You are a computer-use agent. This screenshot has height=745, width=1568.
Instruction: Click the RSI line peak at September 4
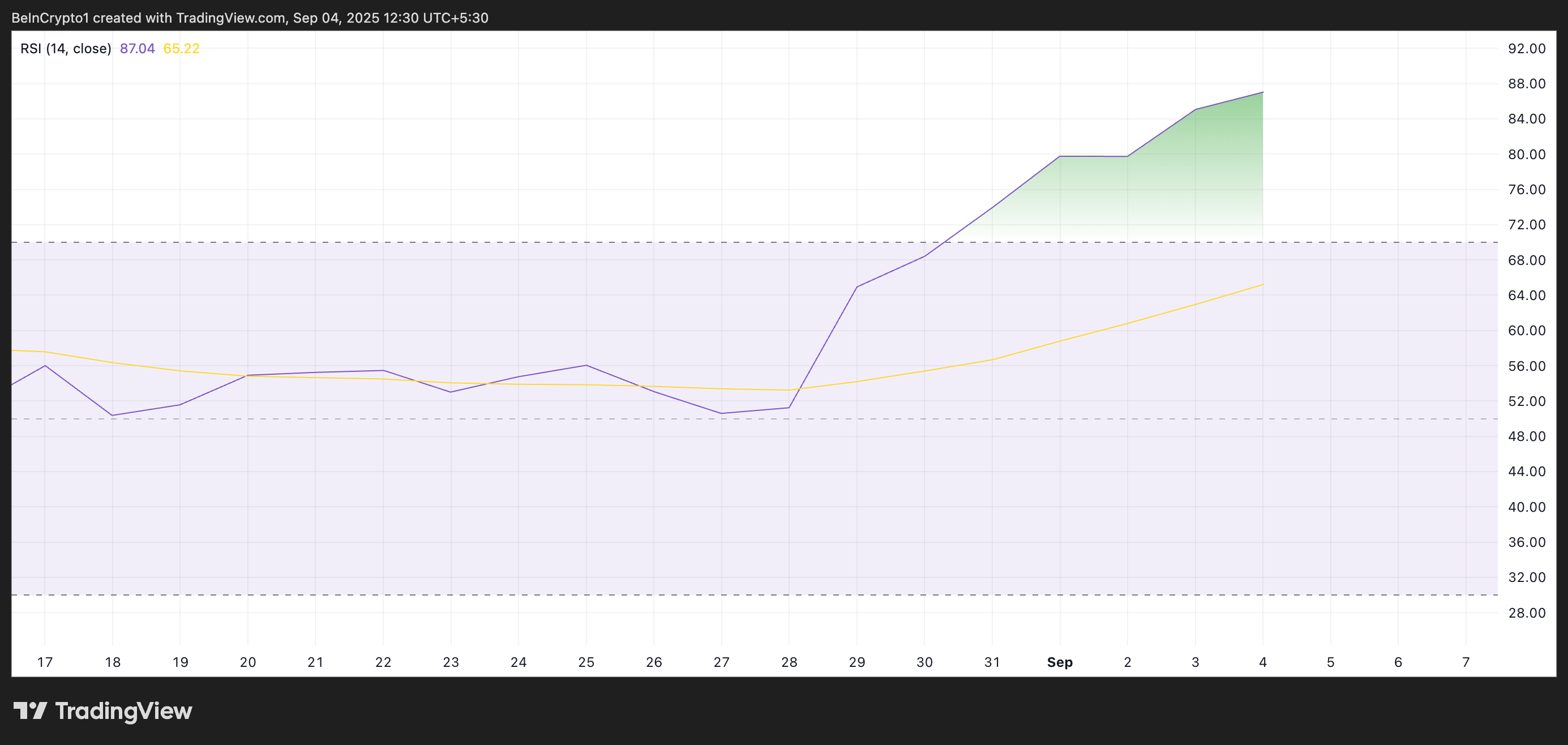(1262, 92)
